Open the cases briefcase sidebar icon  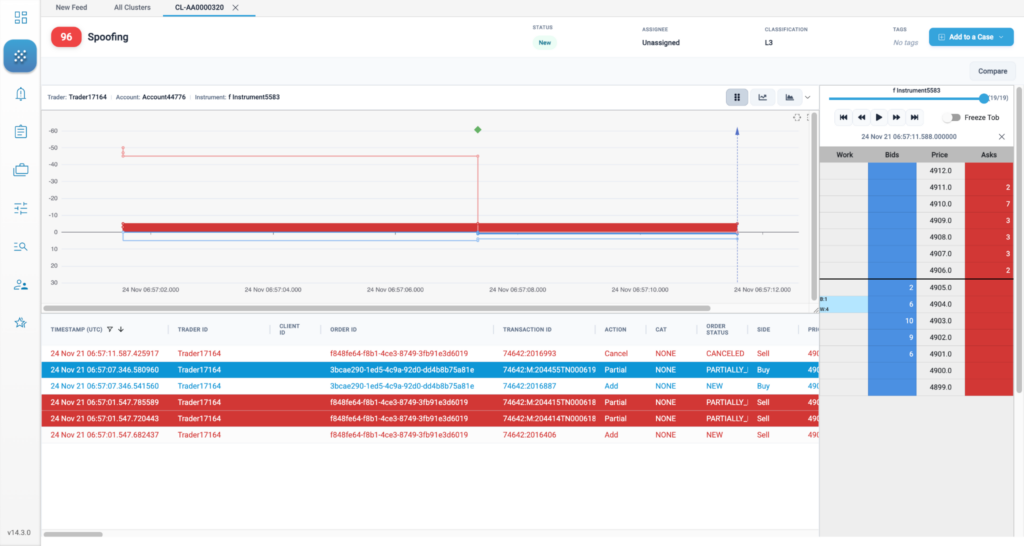20,170
